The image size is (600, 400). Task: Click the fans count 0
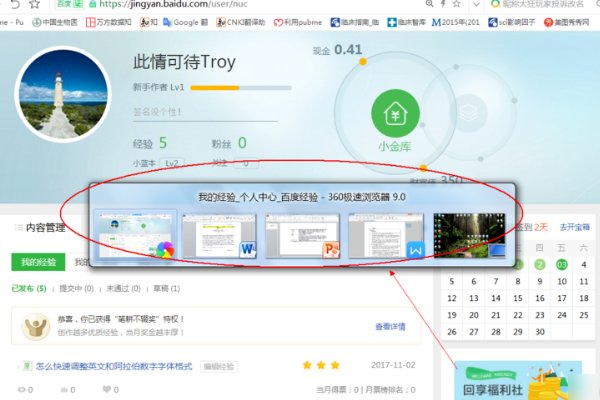(242, 143)
